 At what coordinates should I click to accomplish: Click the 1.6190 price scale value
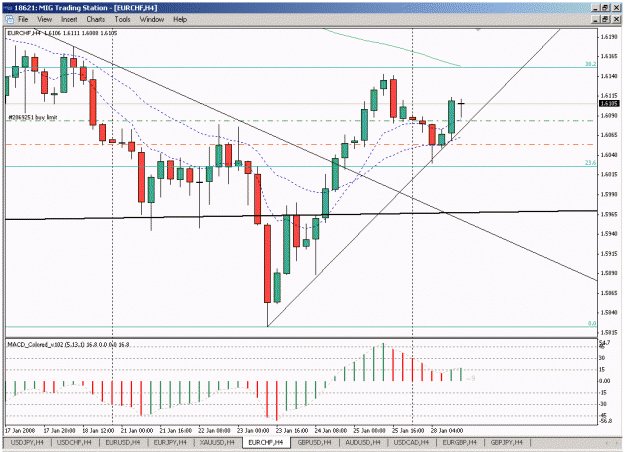609,37
